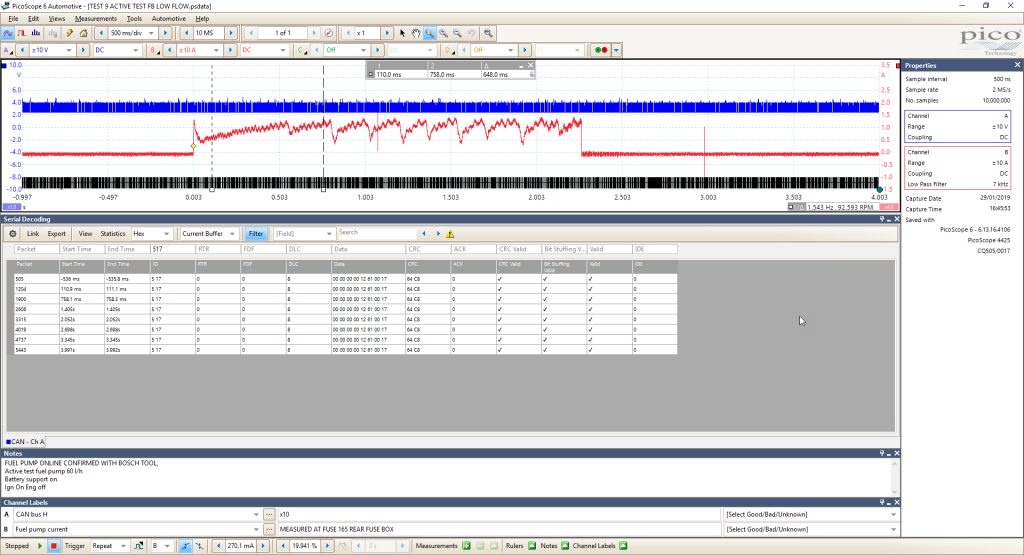Image resolution: width=1024 pixels, height=555 pixels.
Task: Click the falling edge trigger icon
Action: tap(199, 546)
